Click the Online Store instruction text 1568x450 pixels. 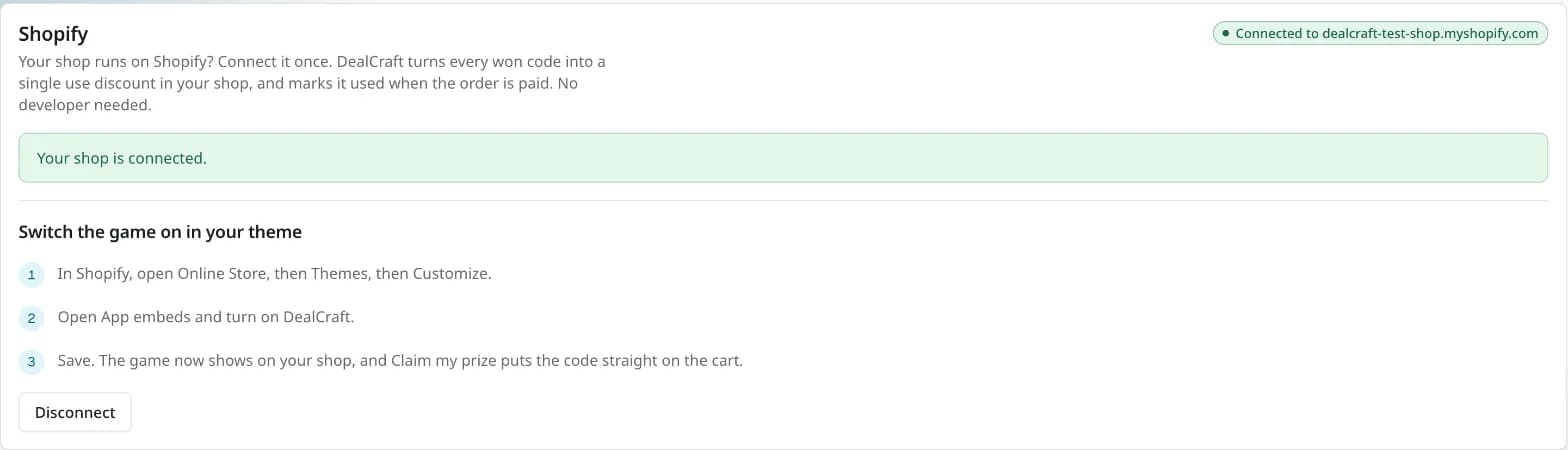[274, 273]
